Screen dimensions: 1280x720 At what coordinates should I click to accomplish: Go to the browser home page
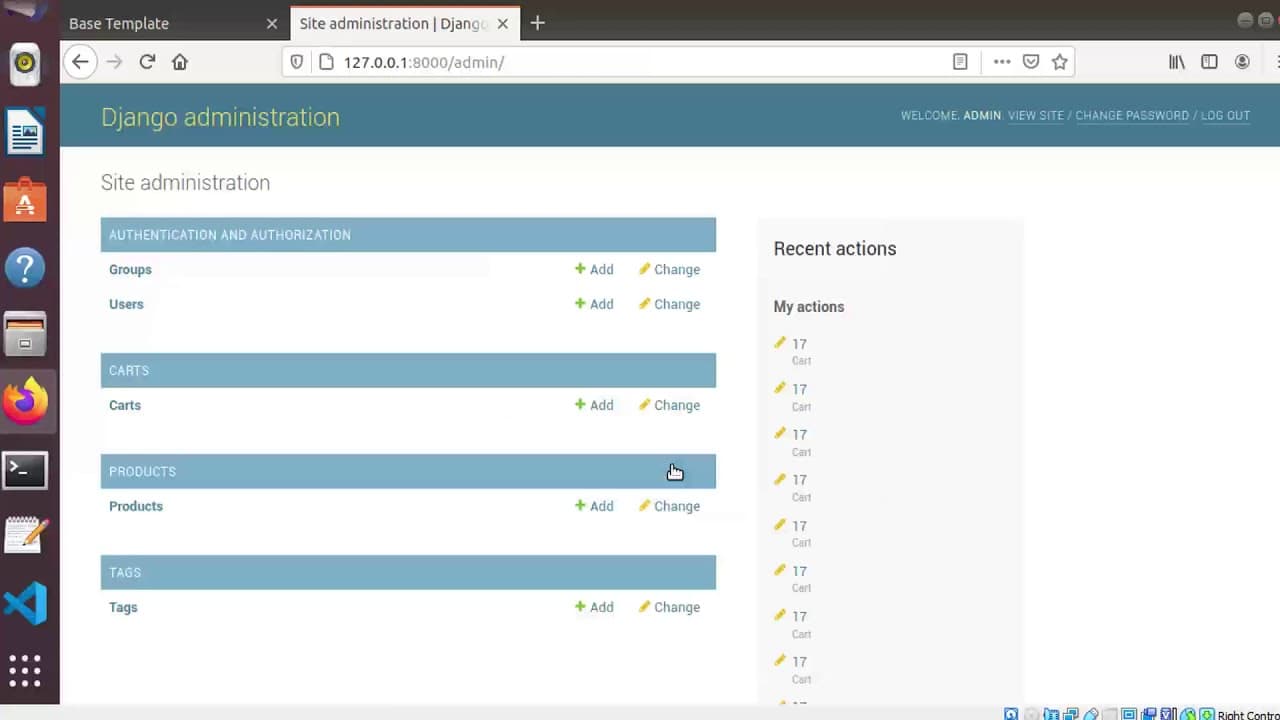tap(180, 62)
